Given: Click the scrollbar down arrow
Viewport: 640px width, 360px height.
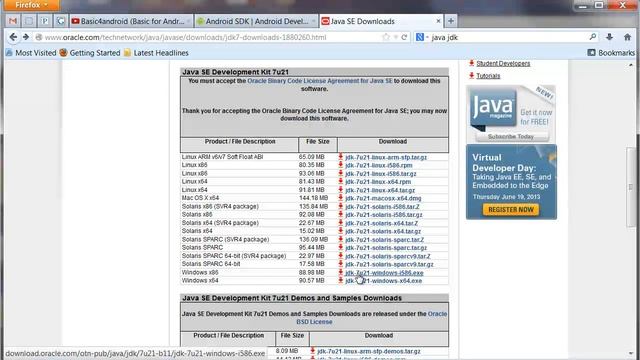Looking at the screenshot, I should (631, 353).
